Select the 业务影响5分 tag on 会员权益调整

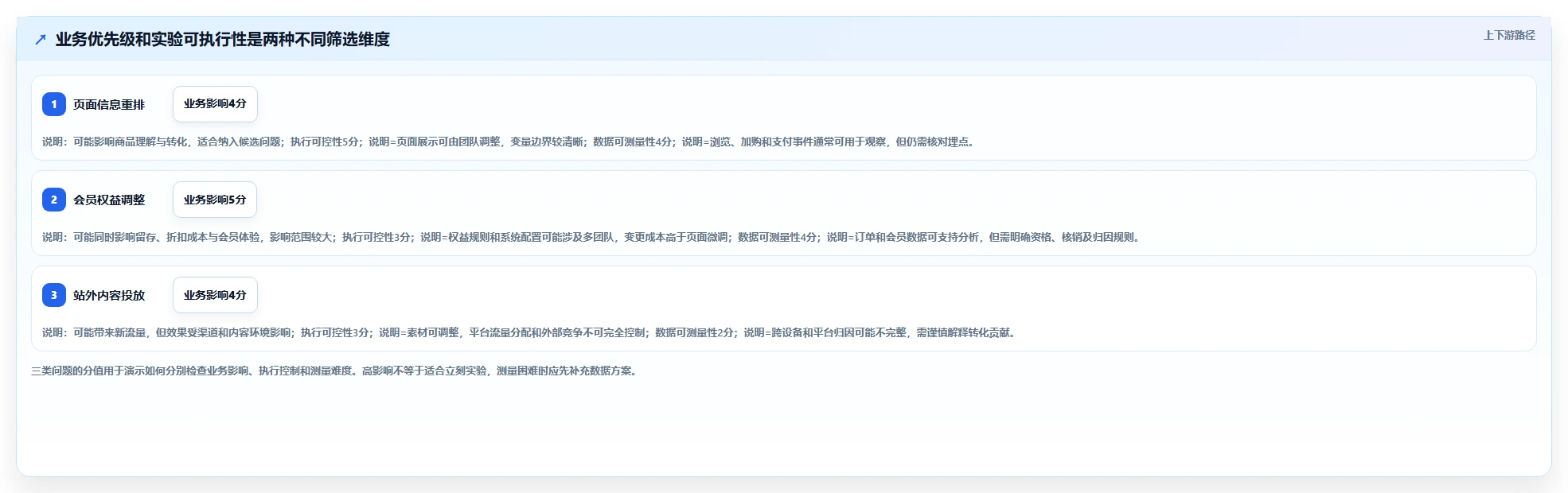pyautogui.click(x=215, y=200)
